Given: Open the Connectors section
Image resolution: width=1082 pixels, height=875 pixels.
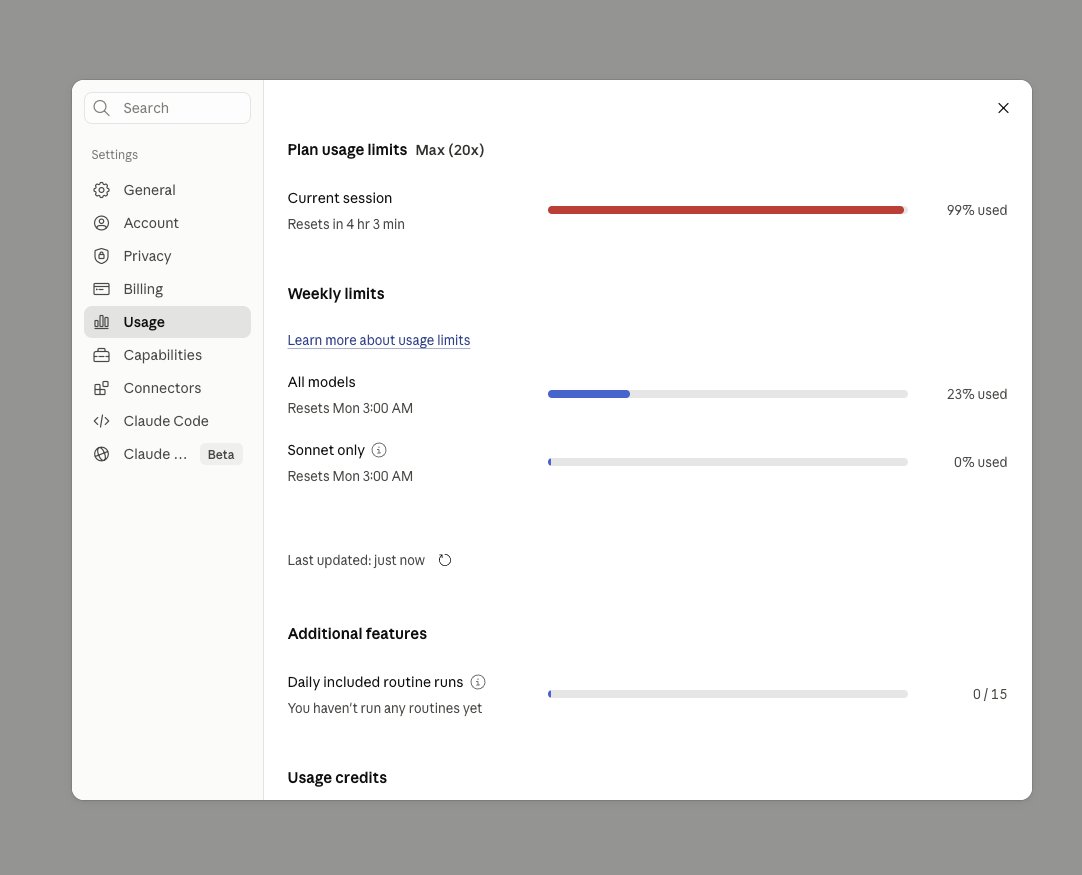Looking at the screenshot, I should pos(167,389).
